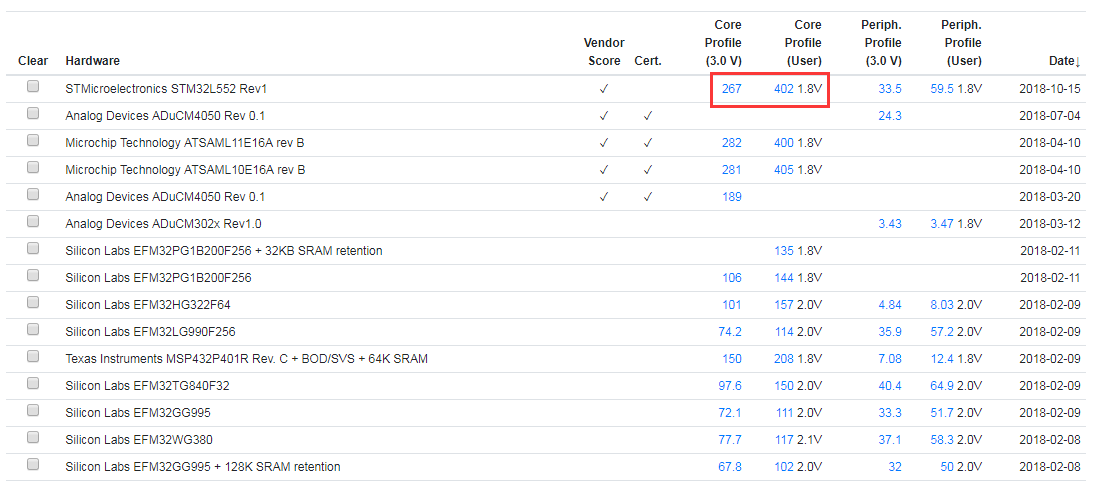The width and height of the screenshot is (1096, 483).
Task: Check the EFM32PG1B200F256 row without SRAM retention
Action: (33, 275)
